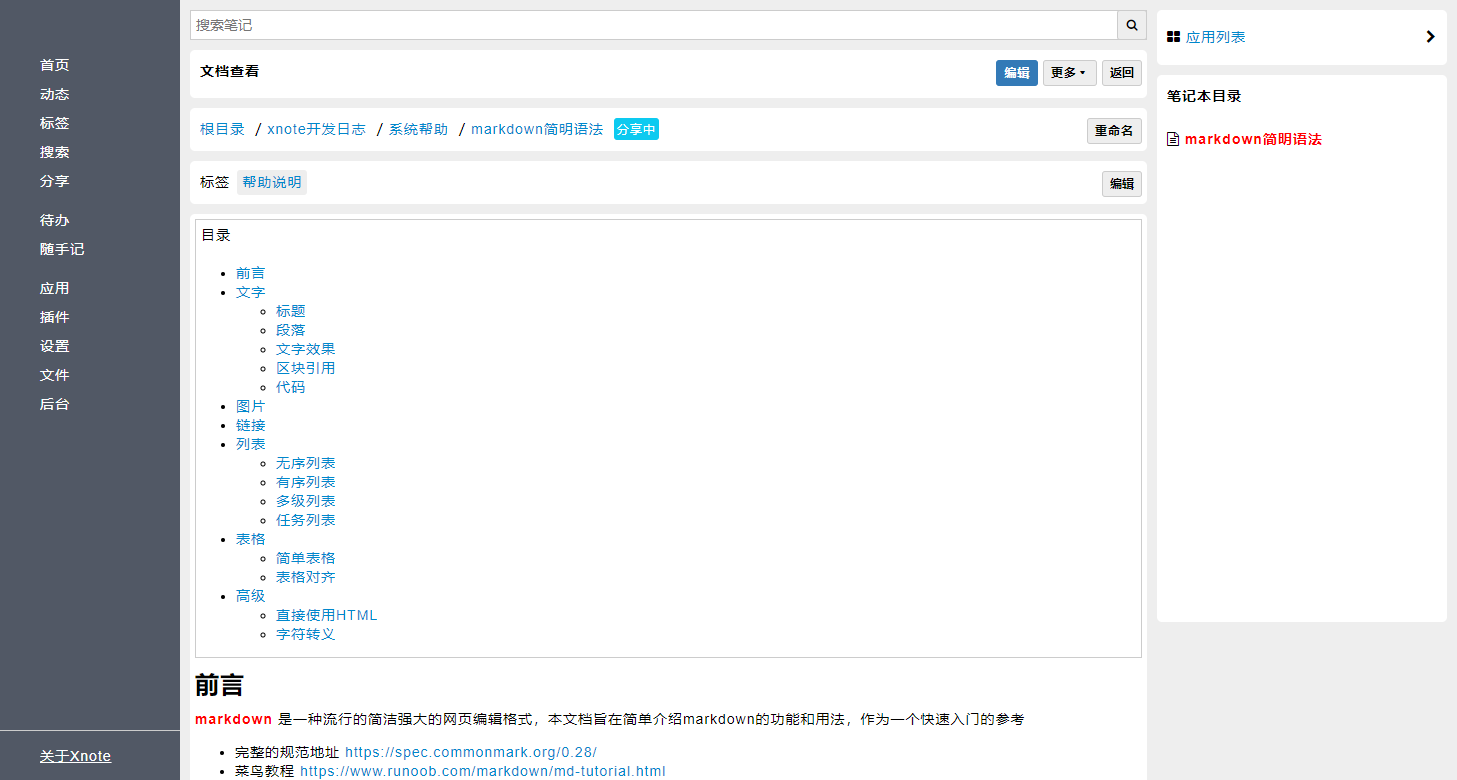The image size is (1457, 780).
Task: Click the grid icon beside 应用列表
Action: [1173, 36]
